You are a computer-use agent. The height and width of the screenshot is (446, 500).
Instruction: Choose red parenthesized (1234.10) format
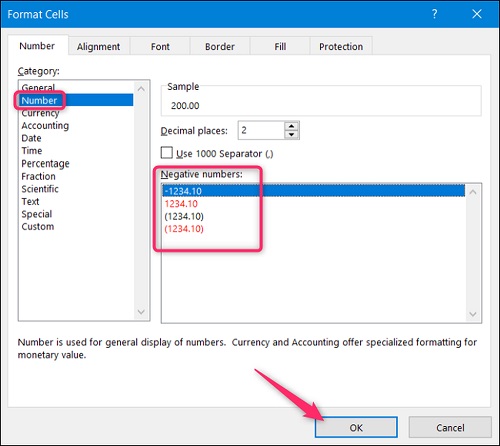tap(184, 229)
